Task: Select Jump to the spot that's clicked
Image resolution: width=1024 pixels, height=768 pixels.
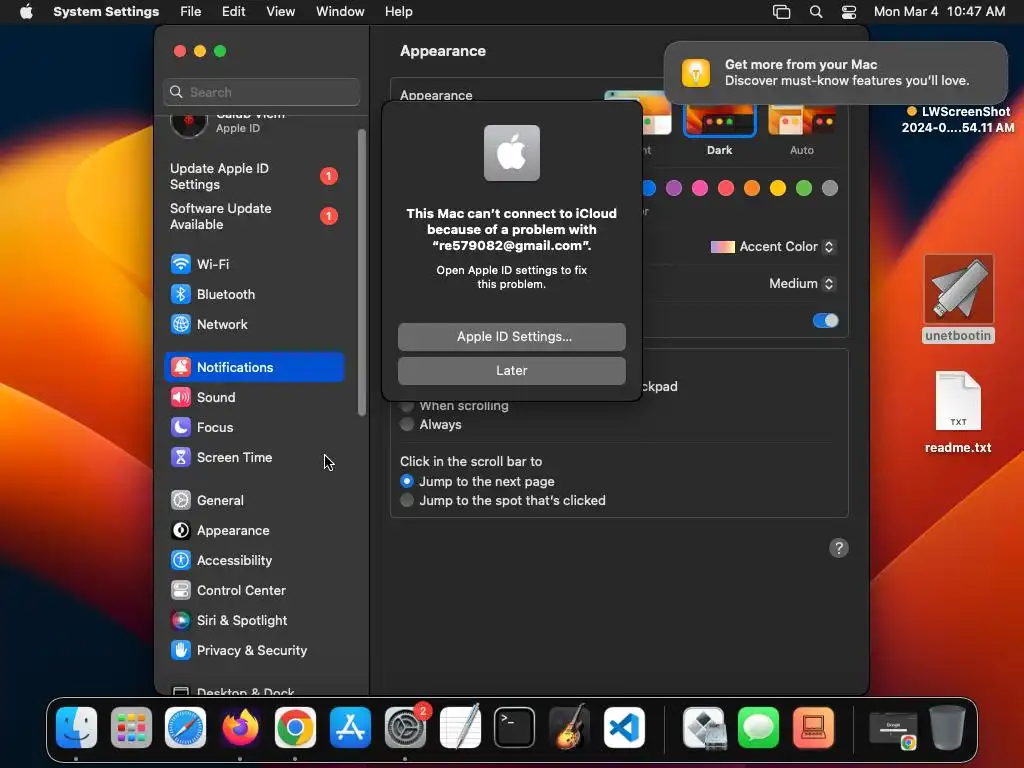Action: tap(407, 500)
